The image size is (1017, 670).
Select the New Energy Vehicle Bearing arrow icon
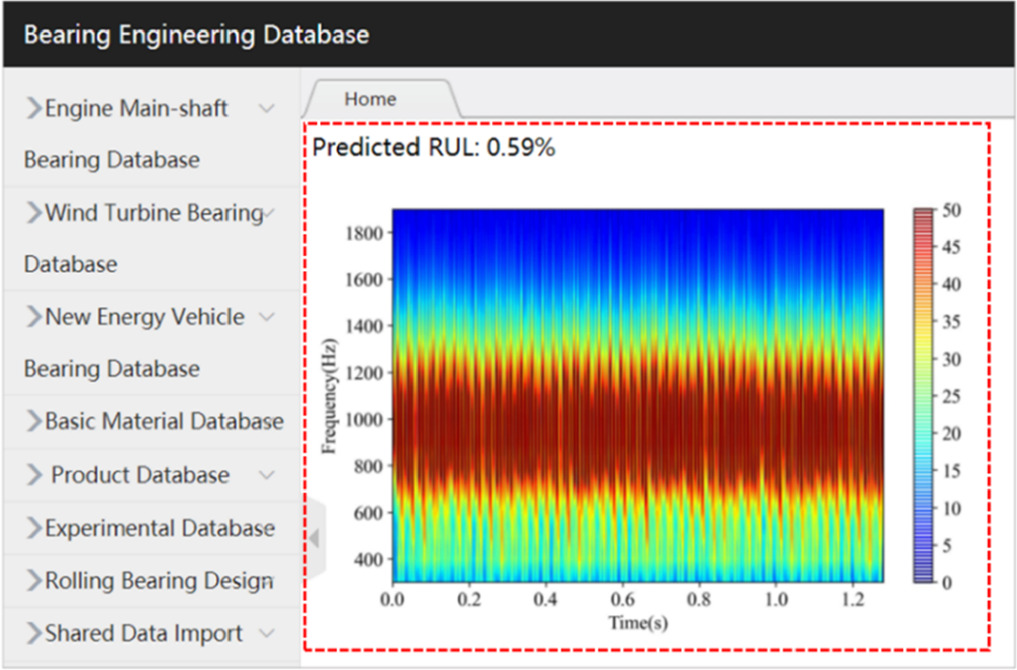[34, 317]
